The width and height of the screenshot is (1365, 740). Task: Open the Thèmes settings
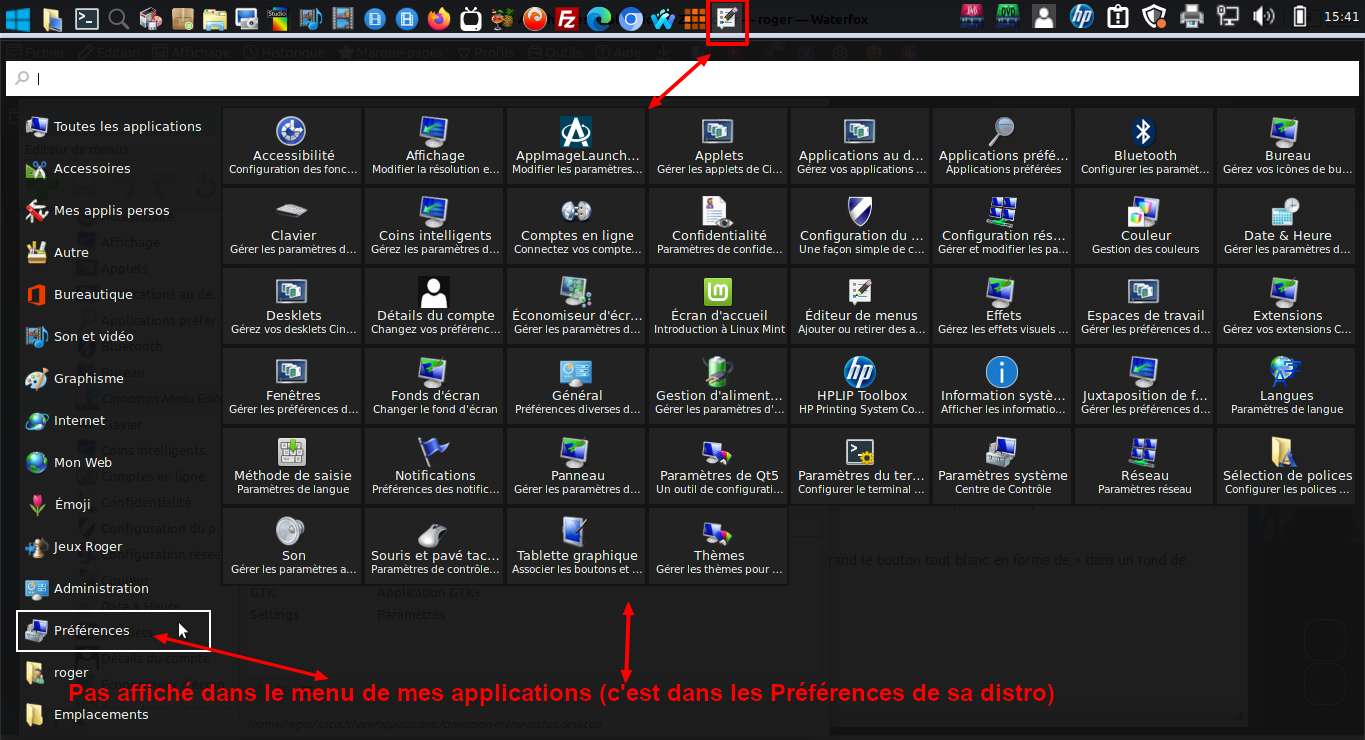(718, 545)
